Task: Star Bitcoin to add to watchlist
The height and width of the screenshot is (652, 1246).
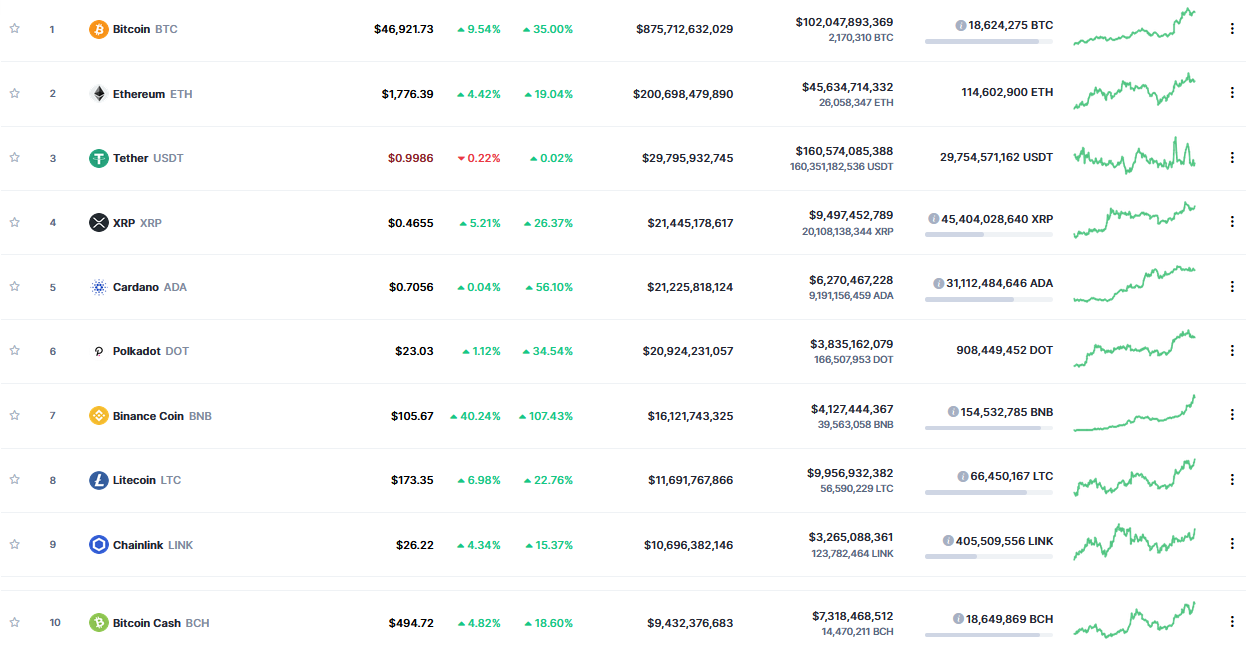Action: (15, 29)
